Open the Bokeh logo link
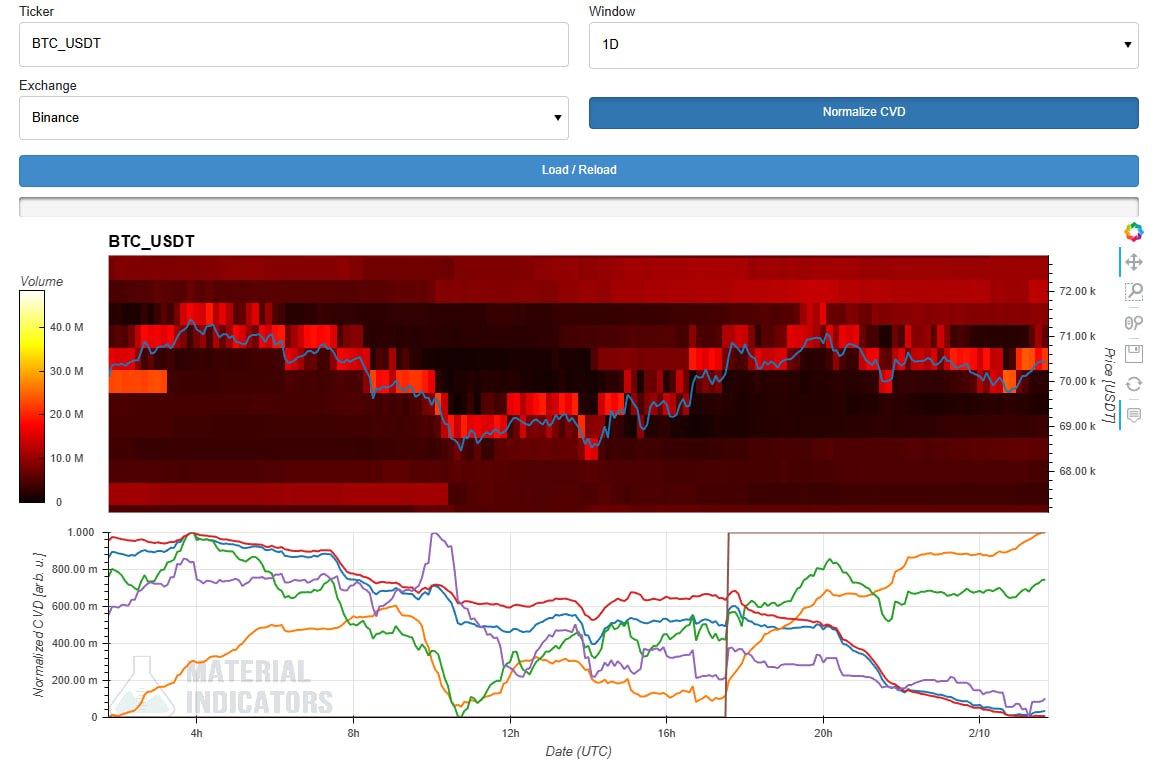The height and width of the screenshot is (761, 1170). tap(1133, 232)
